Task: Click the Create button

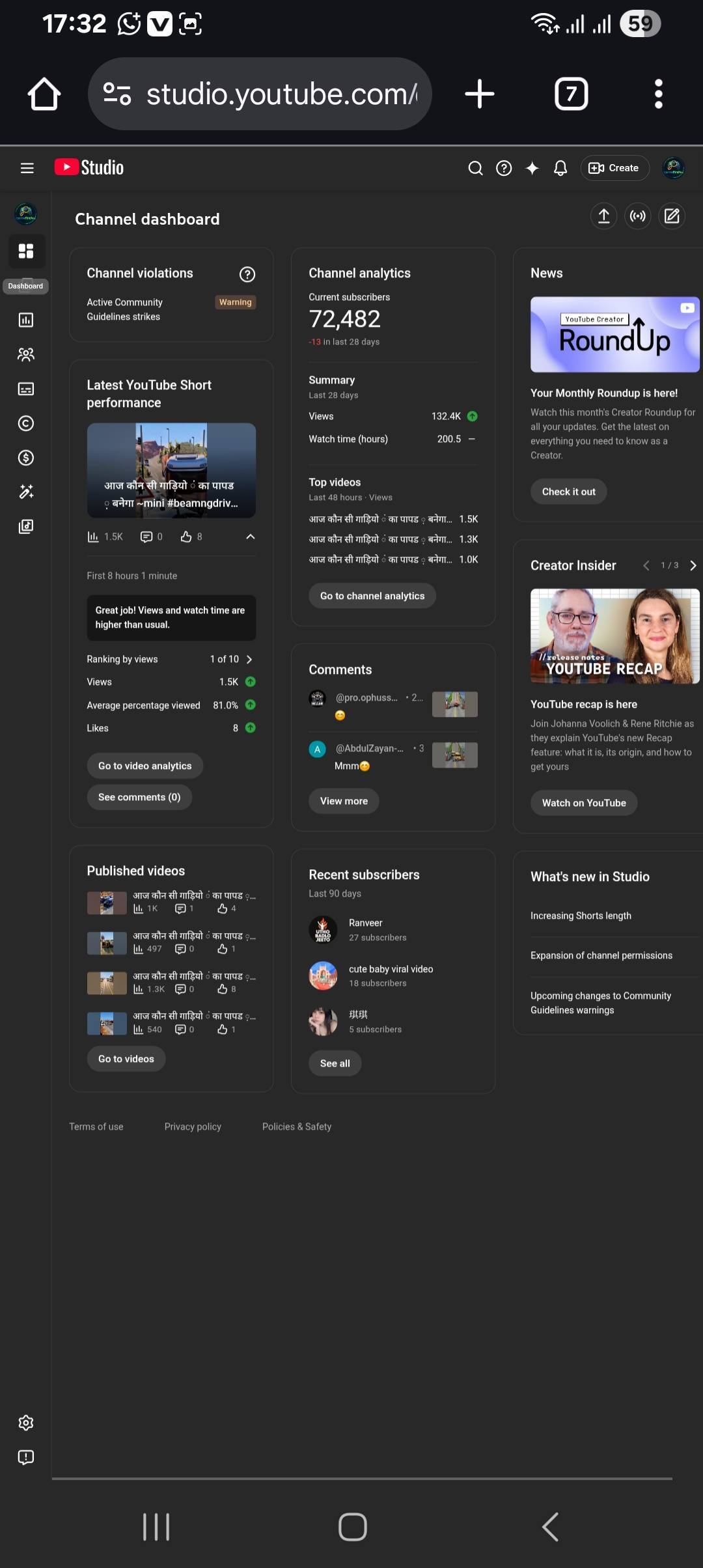Action: point(614,168)
